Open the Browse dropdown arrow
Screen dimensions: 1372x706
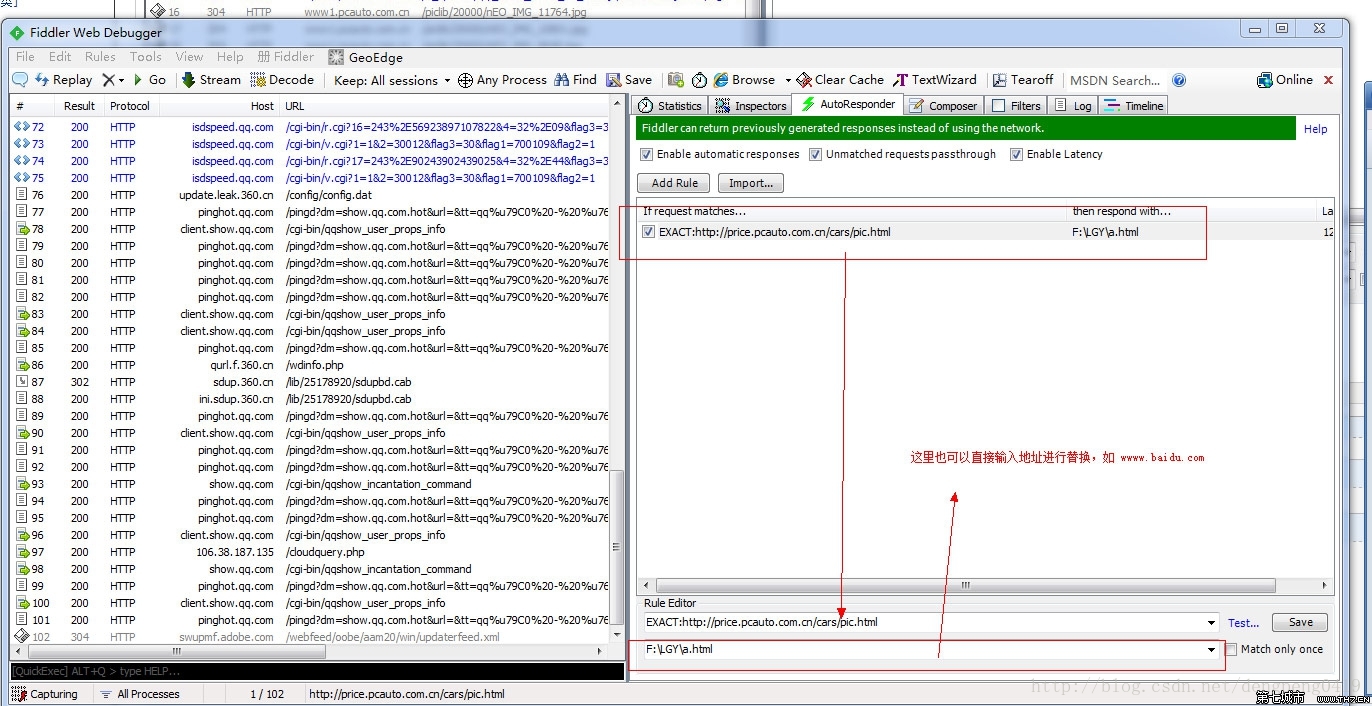[787, 80]
